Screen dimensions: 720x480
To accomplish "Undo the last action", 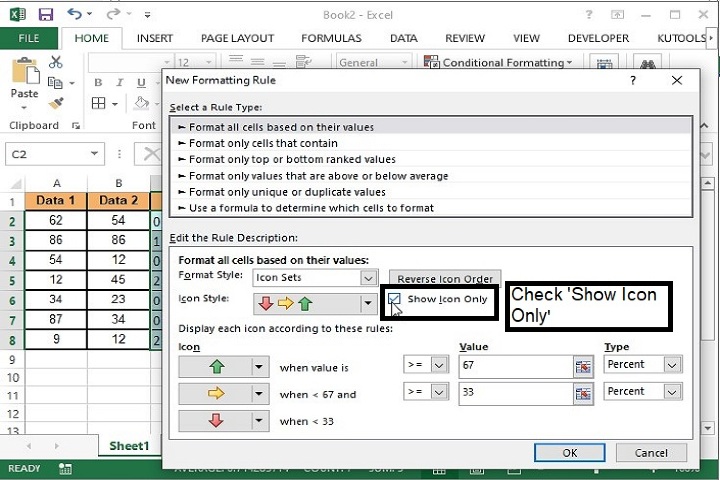I will click(75, 14).
